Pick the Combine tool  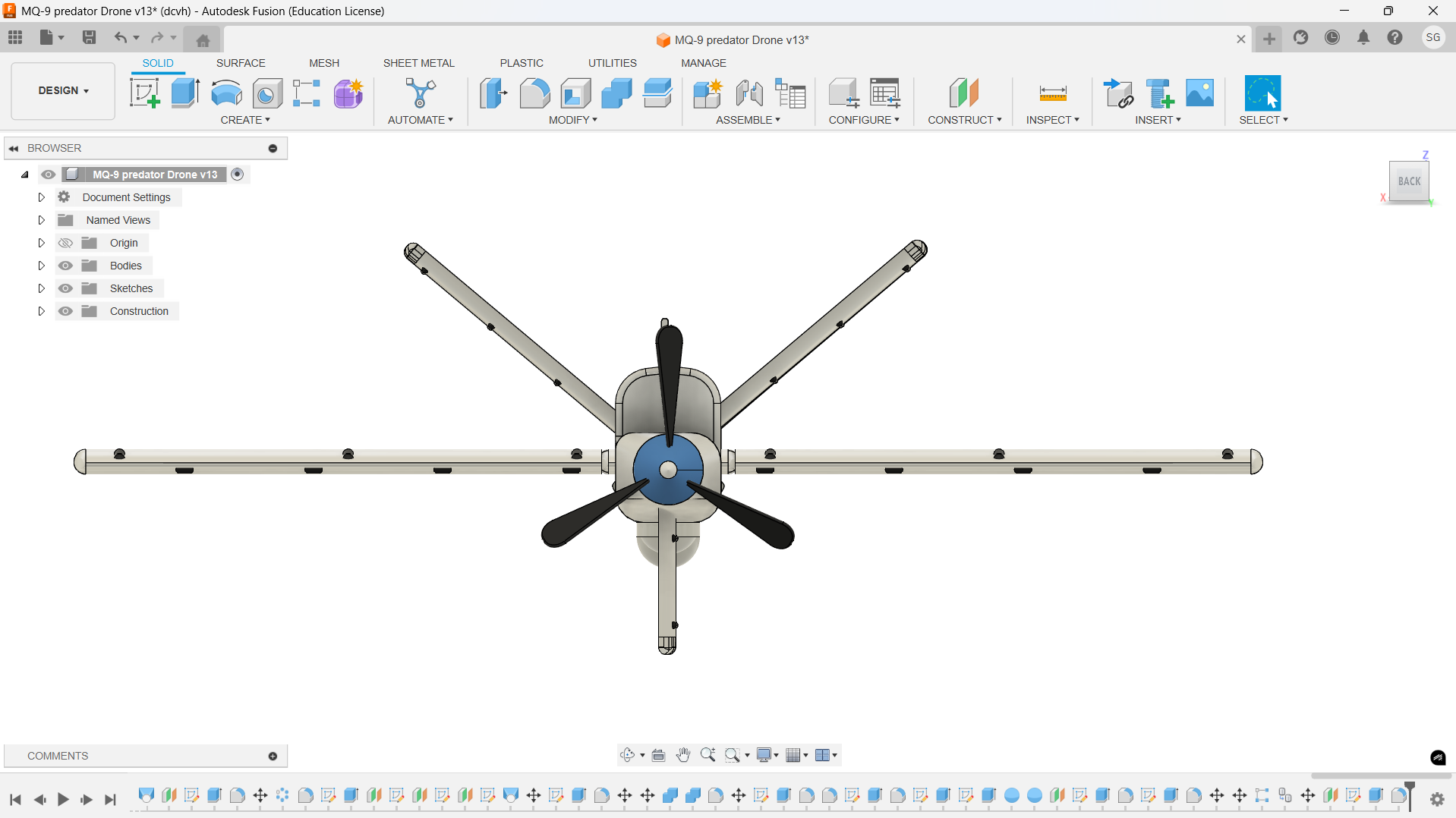pyautogui.click(x=616, y=93)
